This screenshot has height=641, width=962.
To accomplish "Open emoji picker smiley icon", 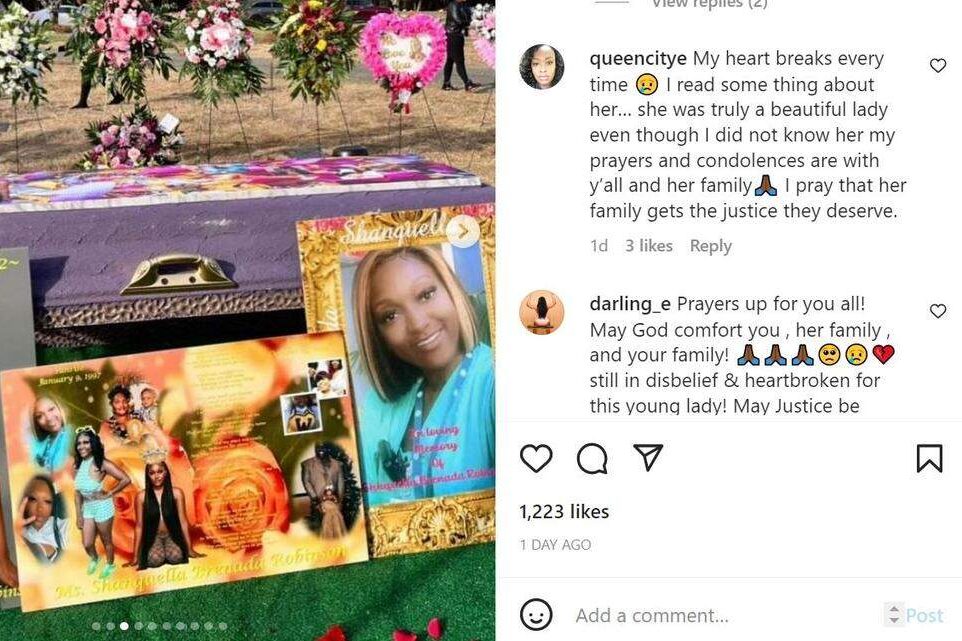I will 536,615.
